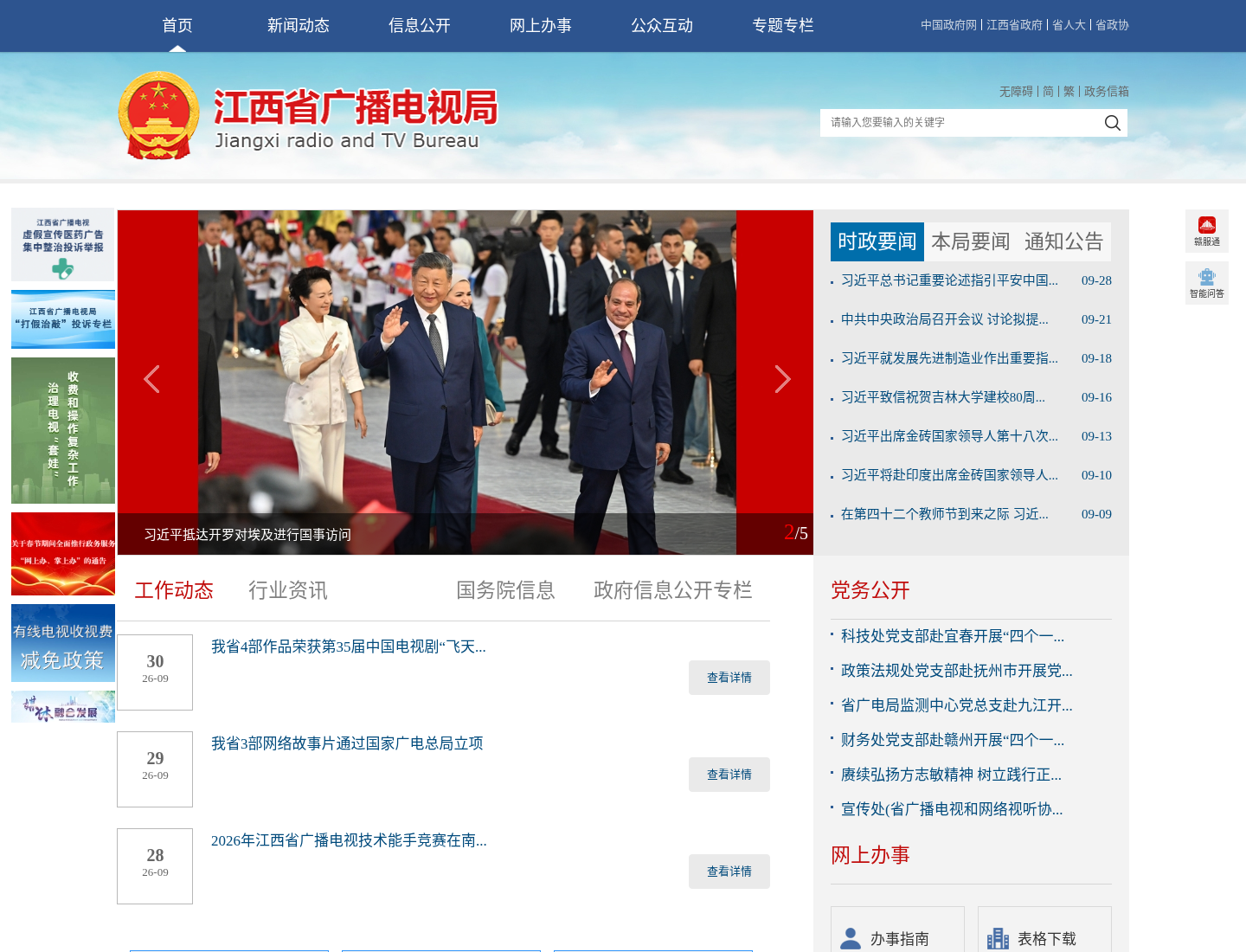The image size is (1246, 952).
Task: View details for 技术能手竞赛 article
Action: [x=729, y=872]
